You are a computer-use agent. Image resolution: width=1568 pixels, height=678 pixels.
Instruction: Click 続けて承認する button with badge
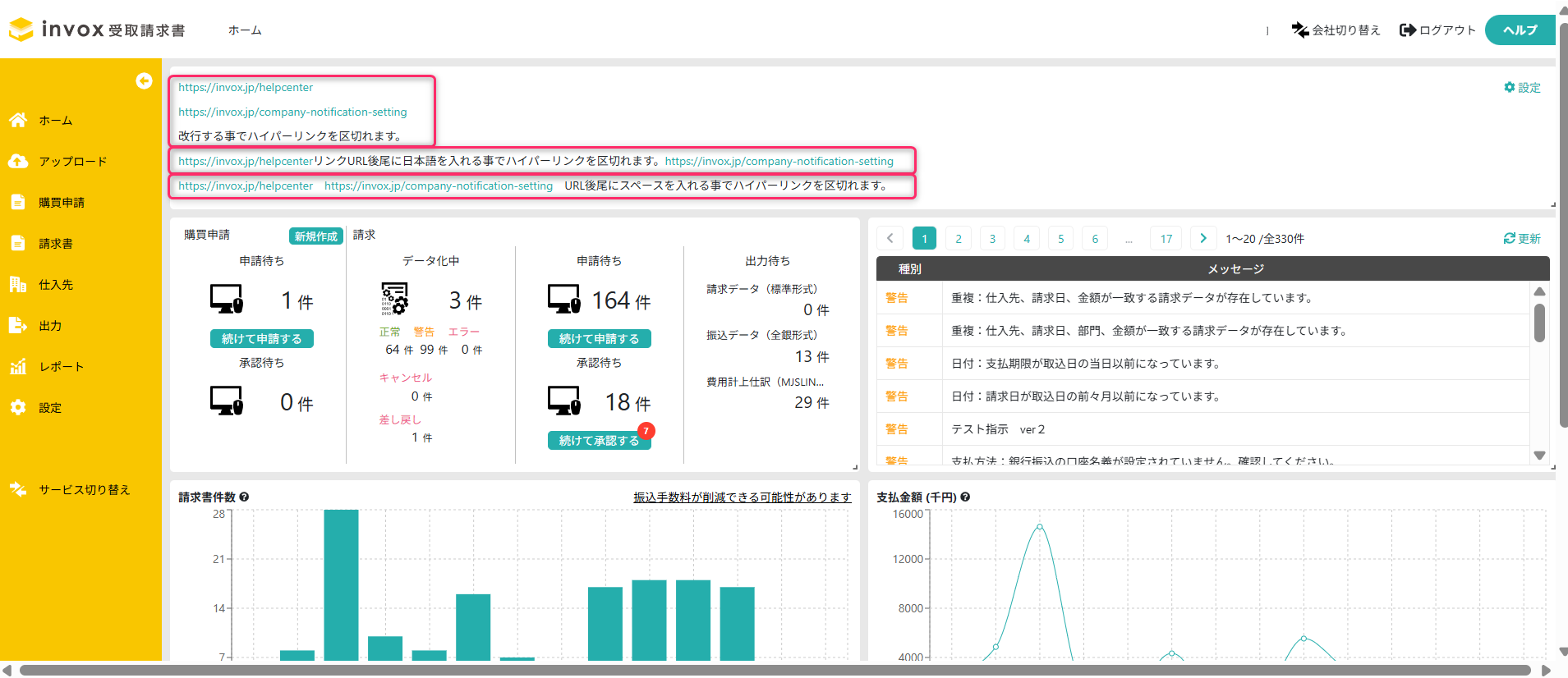[599, 441]
